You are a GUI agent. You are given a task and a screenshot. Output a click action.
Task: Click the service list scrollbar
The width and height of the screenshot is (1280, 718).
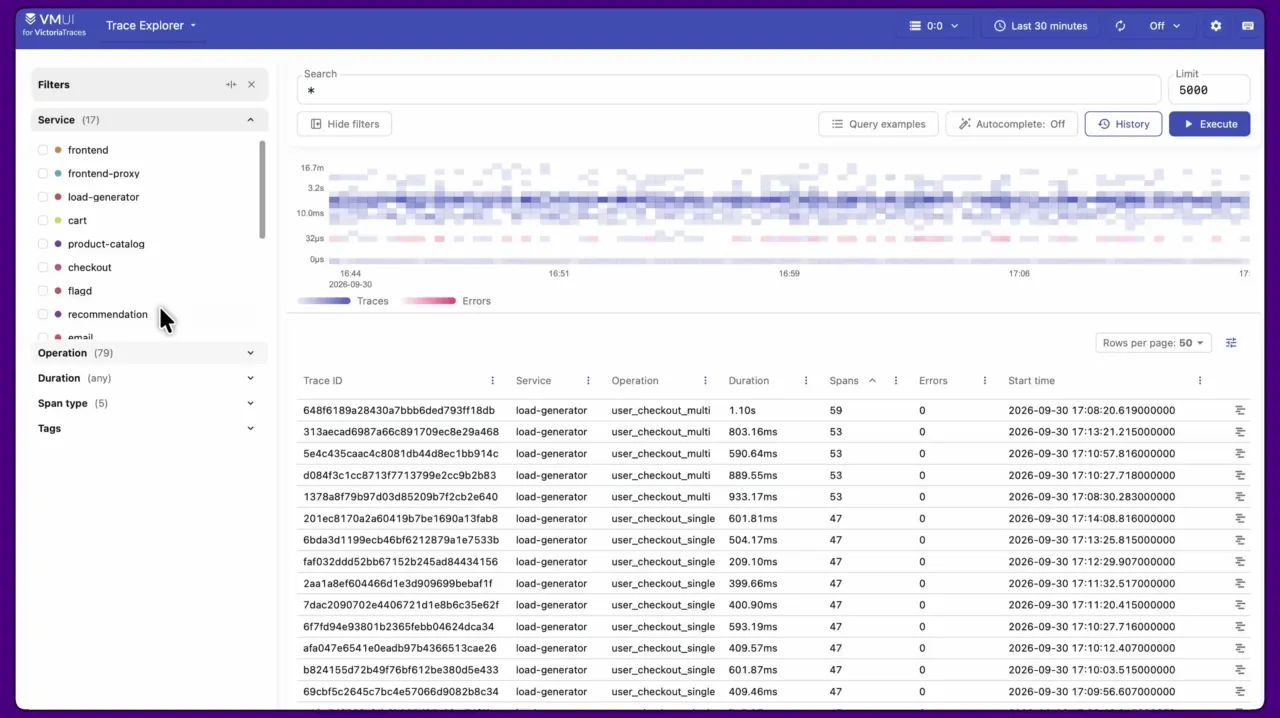pyautogui.click(x=262, y=189)
